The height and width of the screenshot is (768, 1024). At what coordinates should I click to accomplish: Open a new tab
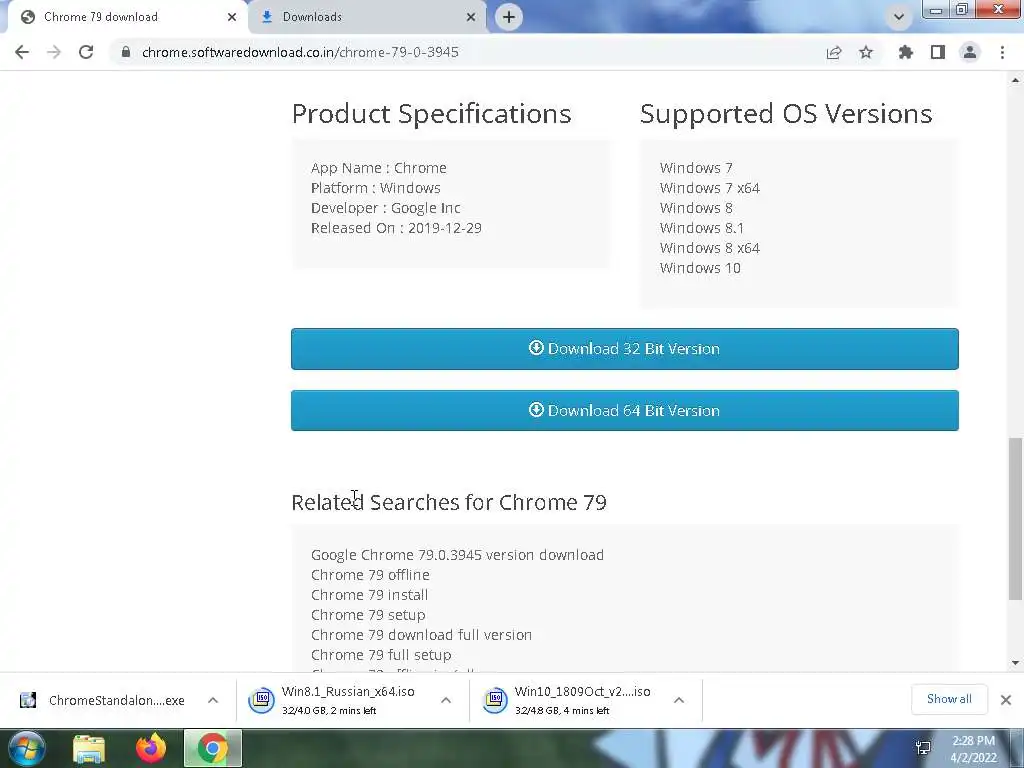(509, 17)
